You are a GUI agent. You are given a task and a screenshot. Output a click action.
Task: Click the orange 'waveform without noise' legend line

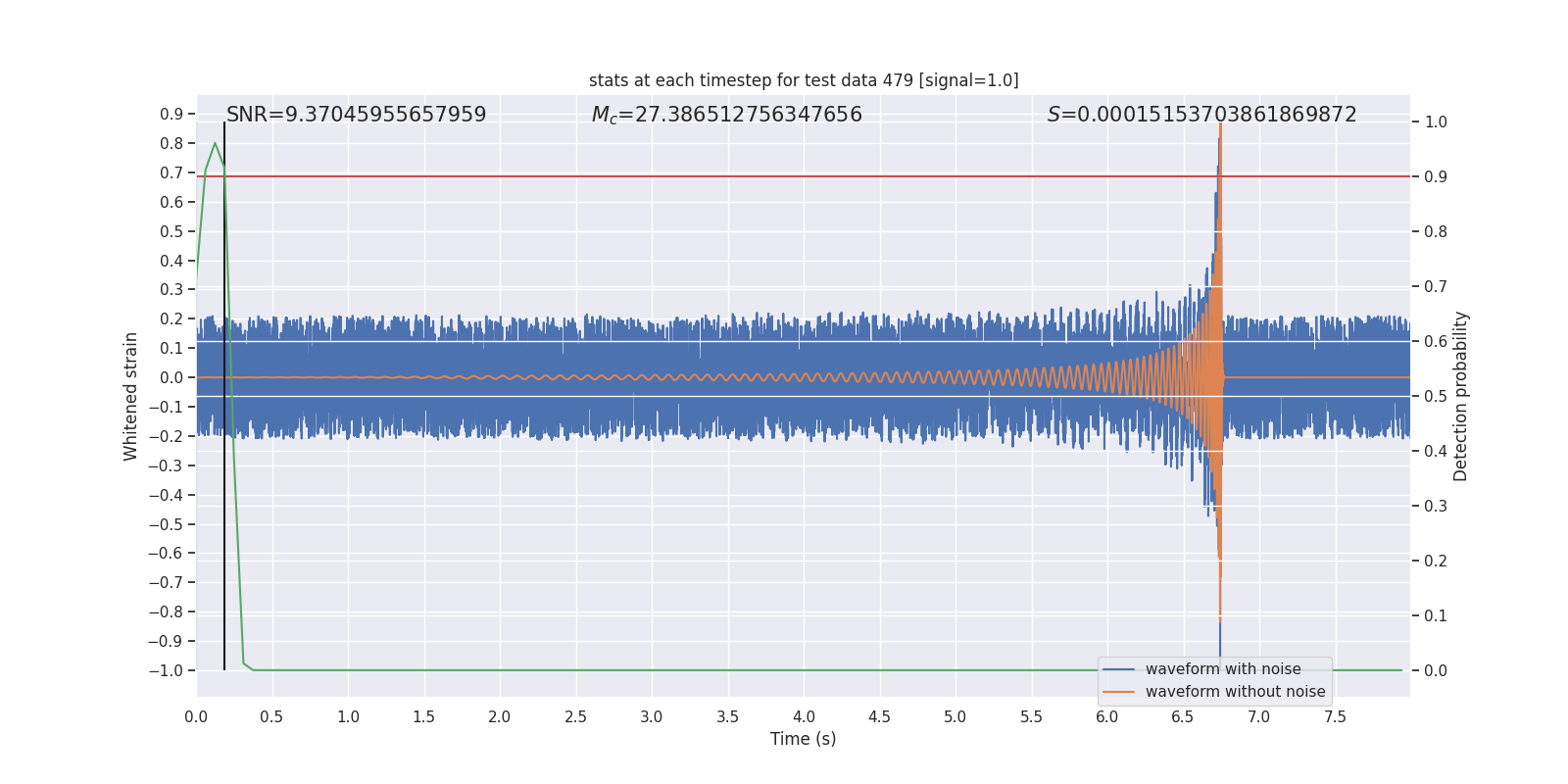(x=1118, y=692)
